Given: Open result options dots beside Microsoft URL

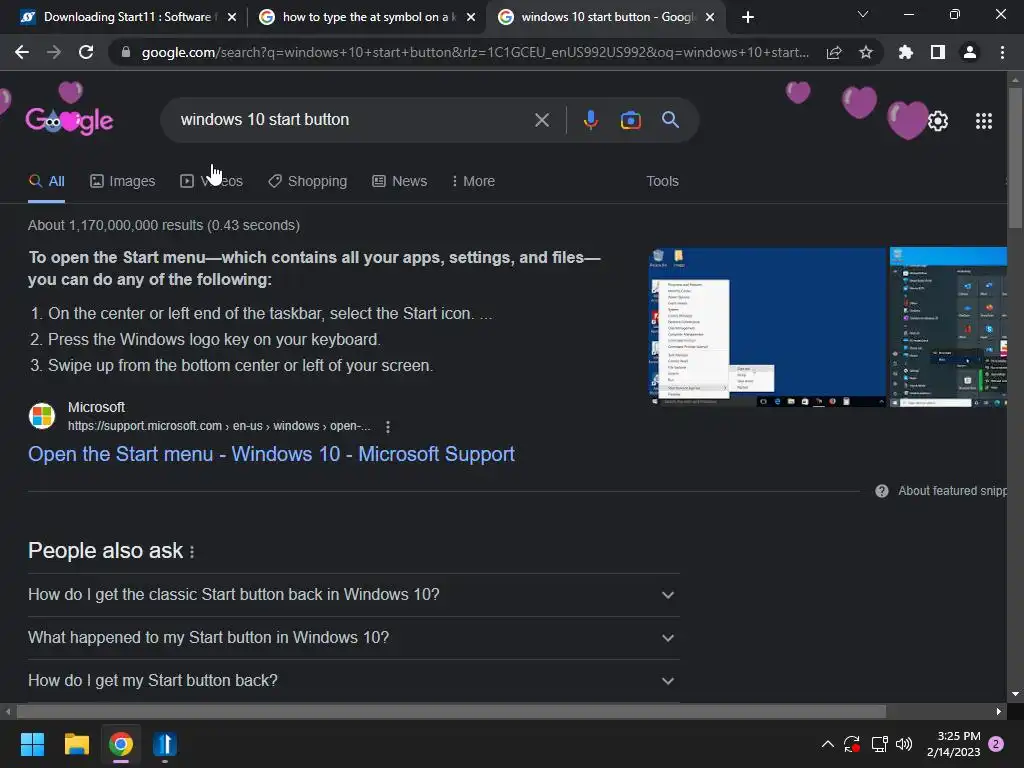Looking at the screenshot, I should (388, 426).
